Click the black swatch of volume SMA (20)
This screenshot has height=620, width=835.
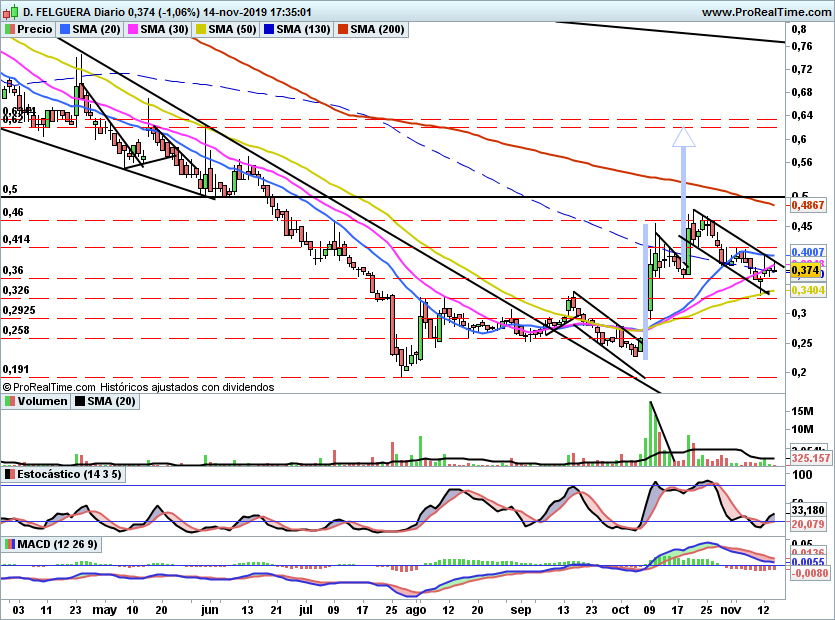click(80, 401)
